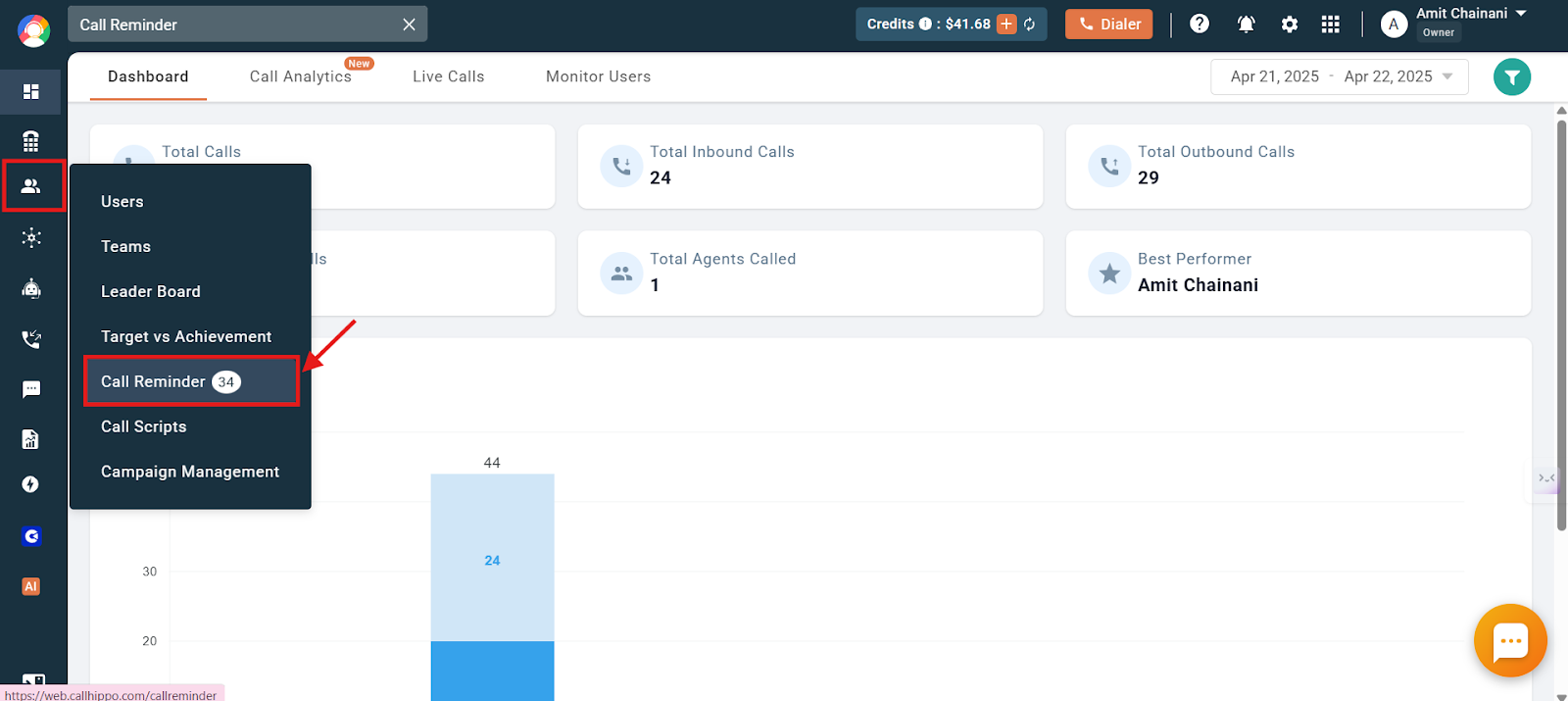Open the Dashboard grid icon in sidebar
The image size is (1568, 701).
click(31, 91)
